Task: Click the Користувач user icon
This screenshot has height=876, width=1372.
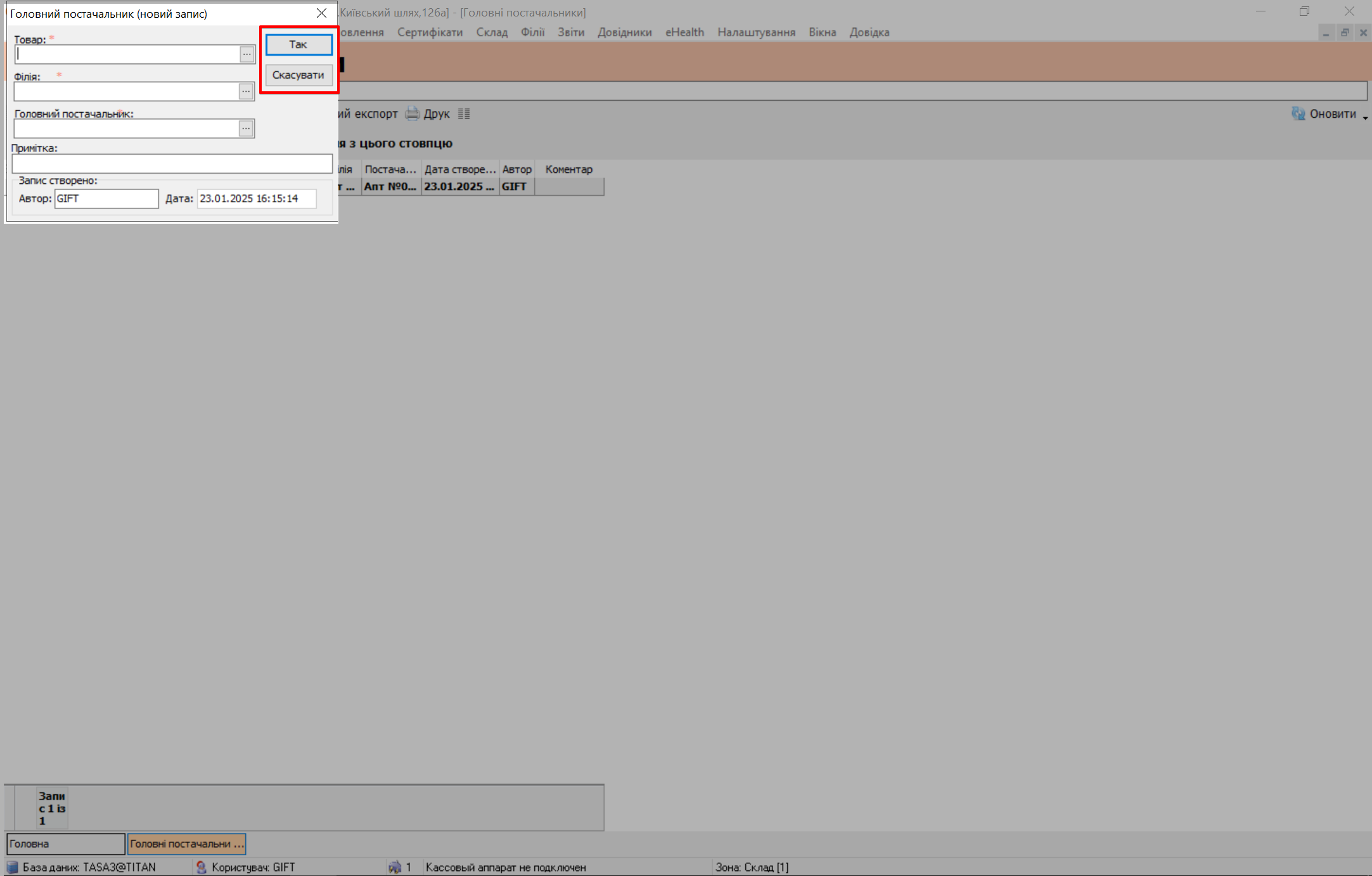Action: [202, 867]
